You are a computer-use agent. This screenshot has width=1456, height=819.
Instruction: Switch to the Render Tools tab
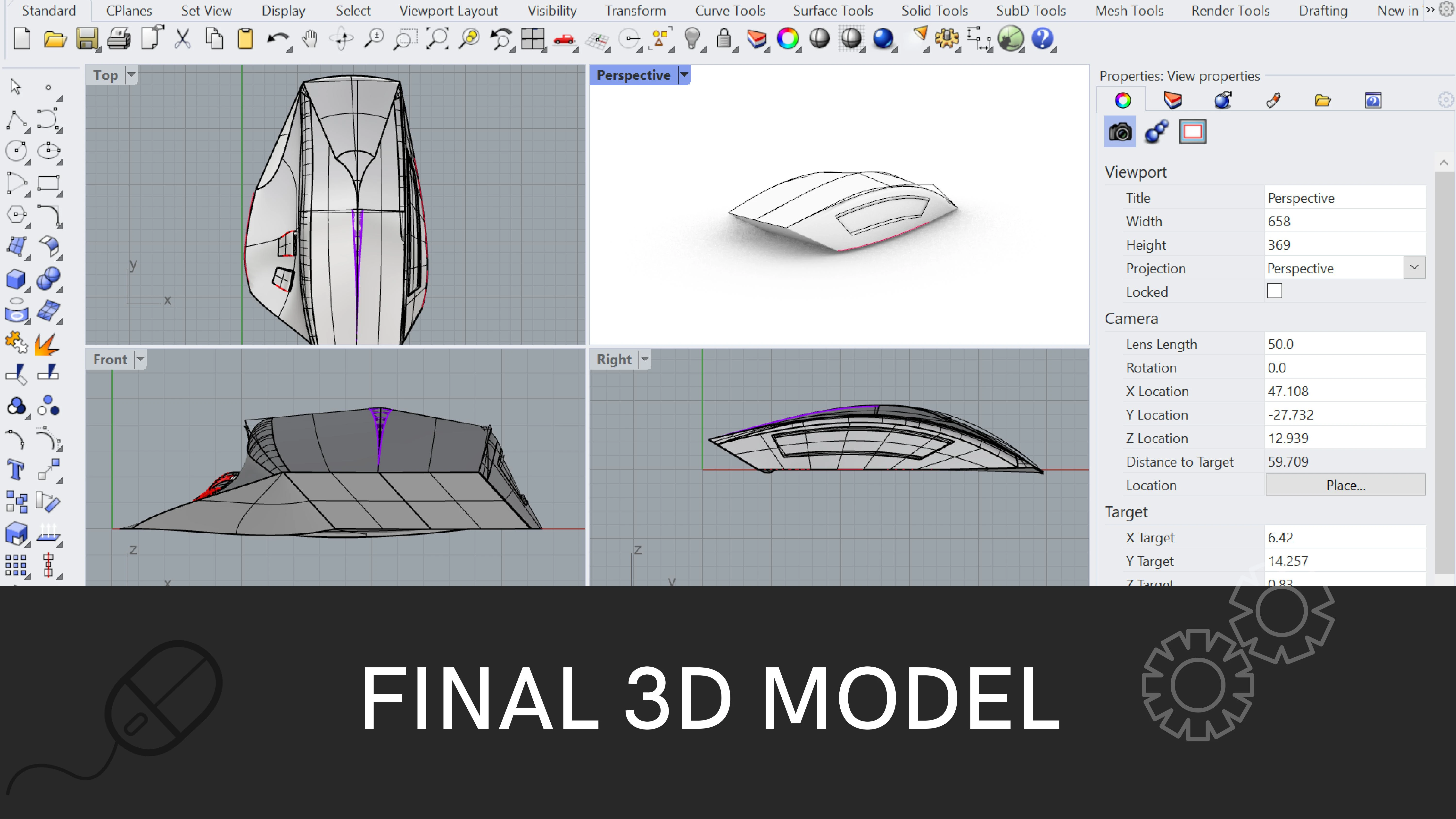click(1231, 11)
